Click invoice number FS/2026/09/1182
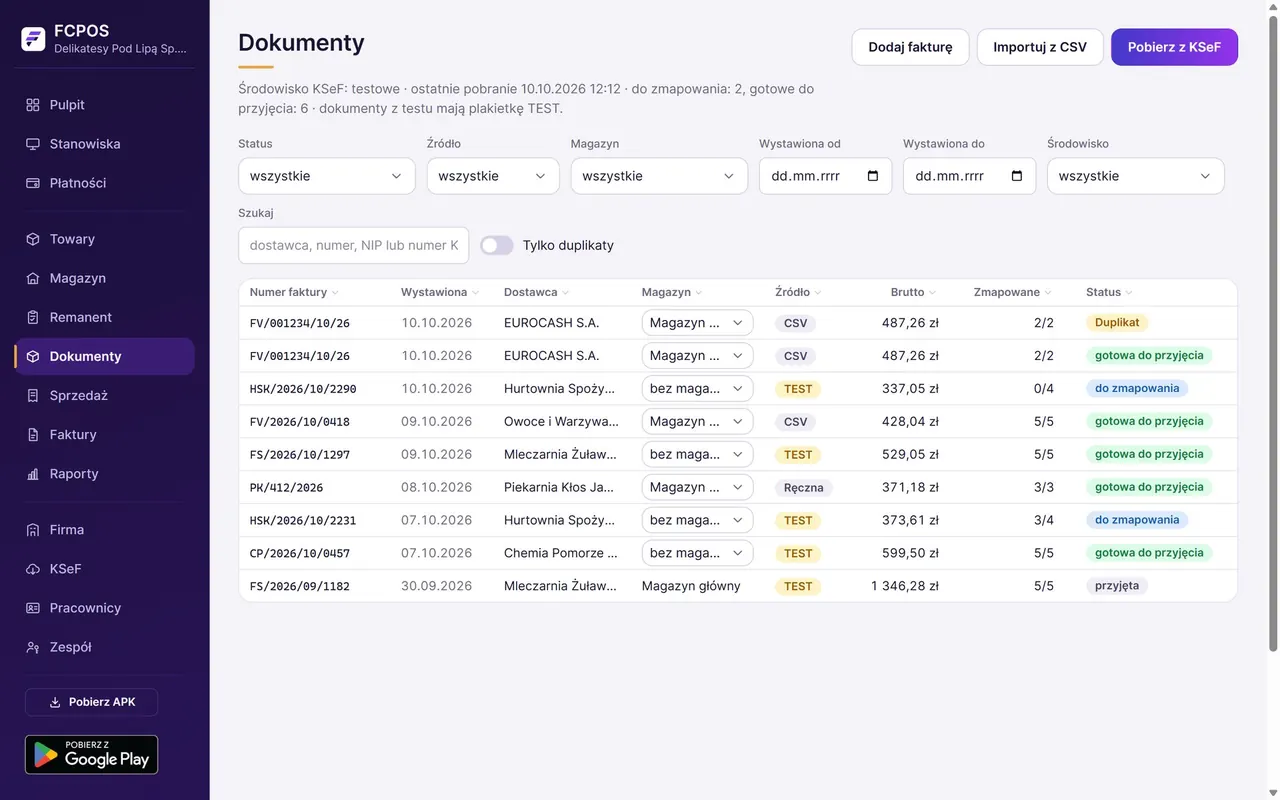 300,586
